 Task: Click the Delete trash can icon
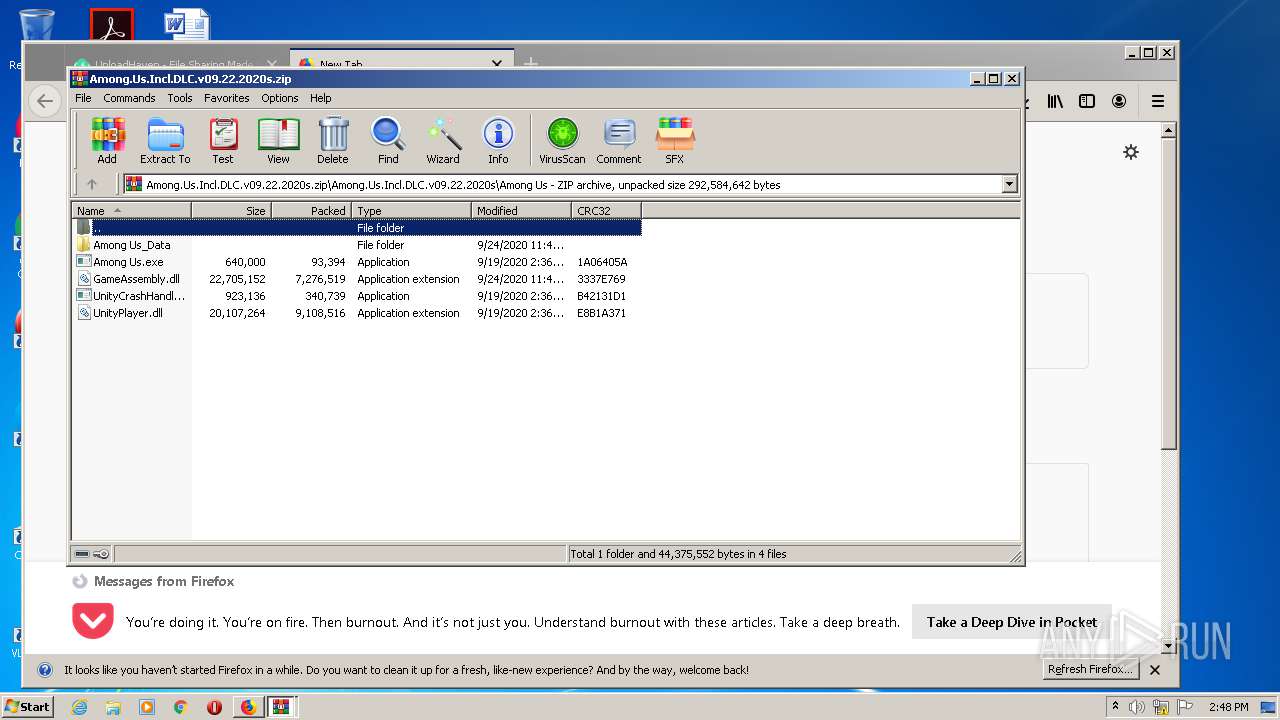(333, 141)
